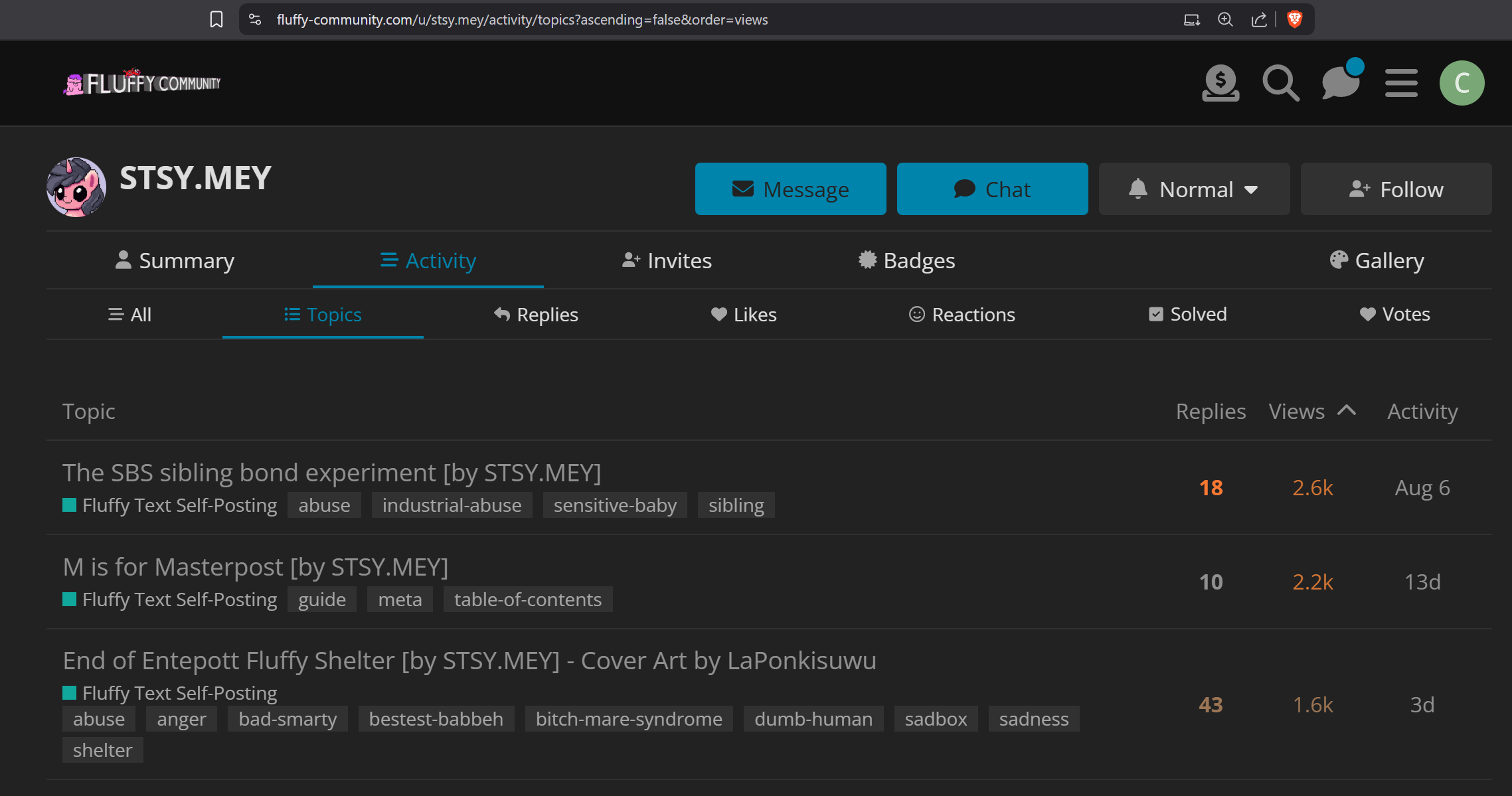Sort topics by the Activity column header
1512x796 pixels.
(x=1422, y=412)
